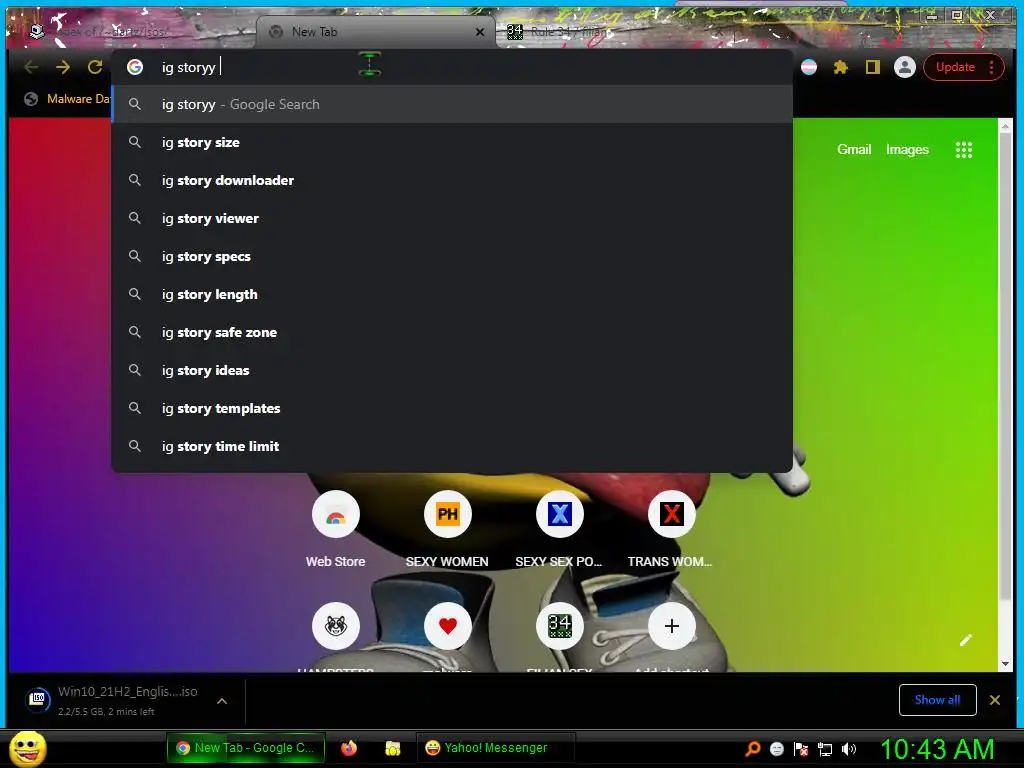Open the Chrome three-dot menu
Viewport: 1024px width, 768px height.
point(991,67)
